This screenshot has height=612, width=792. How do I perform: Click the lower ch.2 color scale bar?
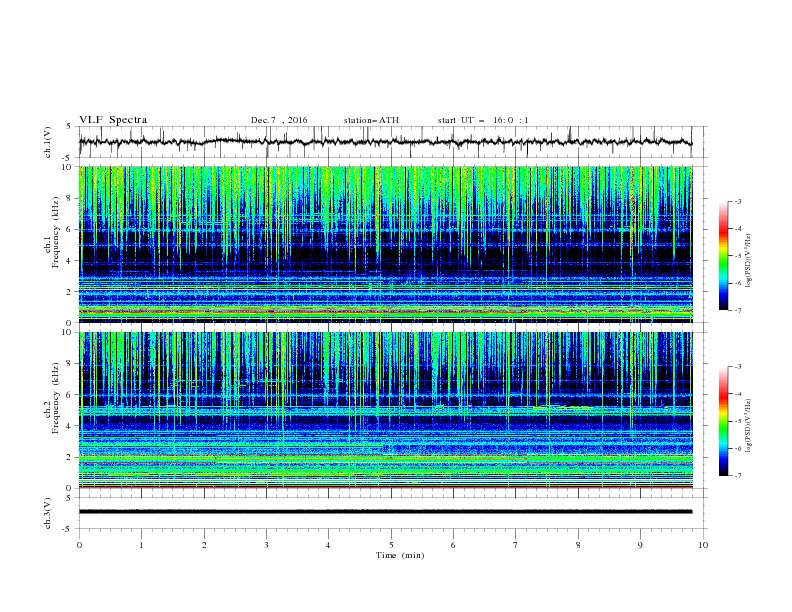tap(723, 421)
